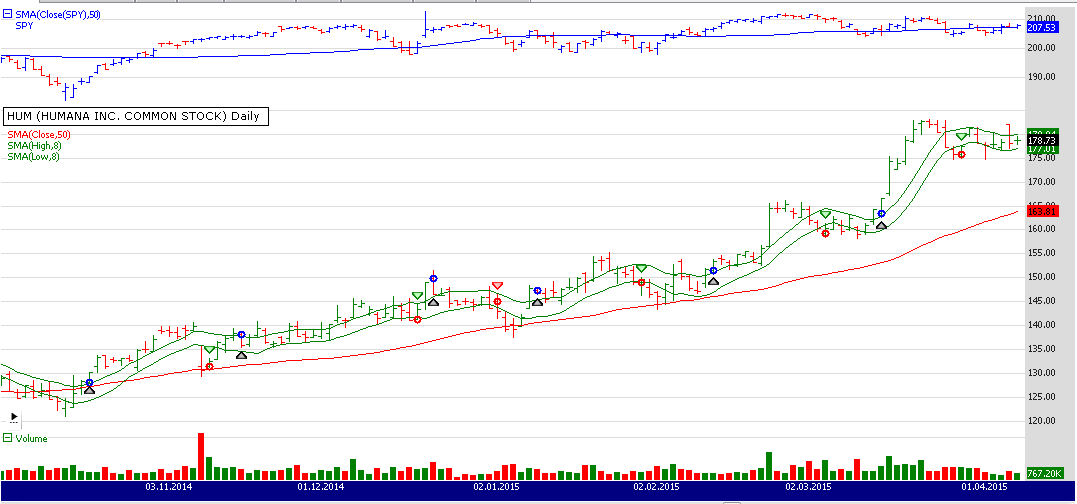The width and height of the screenshot is (1077, 504).
Task: Collapse the Volume pane
Action: tap(7, 438)
